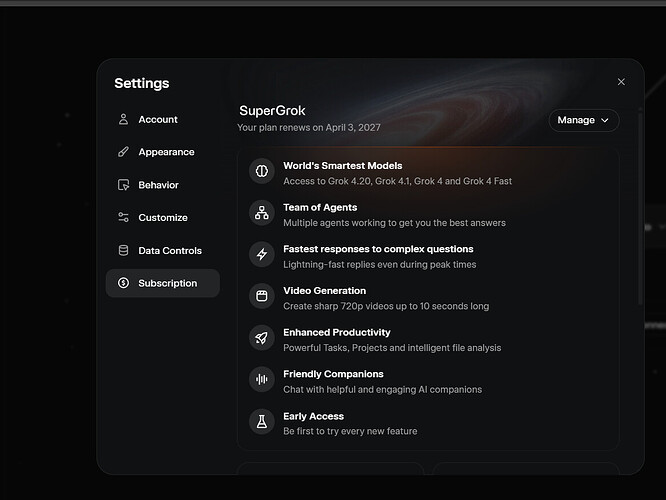Click the Video Generation clapper icon
Viewport: 666px width, 500px height.
click(x=262, y=296)
